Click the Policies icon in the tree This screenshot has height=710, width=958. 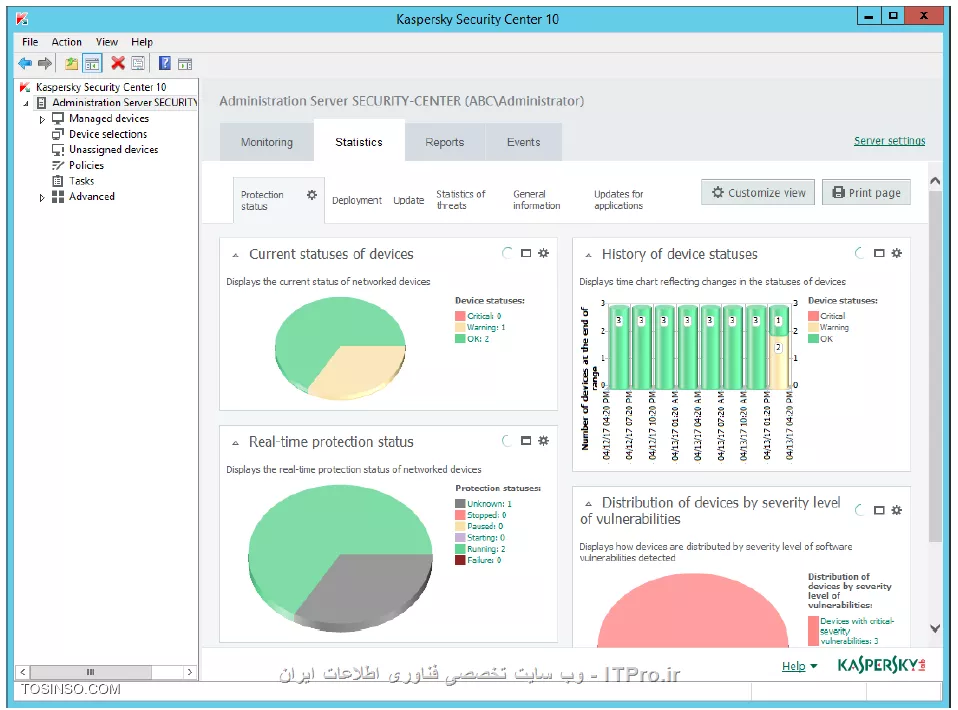pos(58,166)
